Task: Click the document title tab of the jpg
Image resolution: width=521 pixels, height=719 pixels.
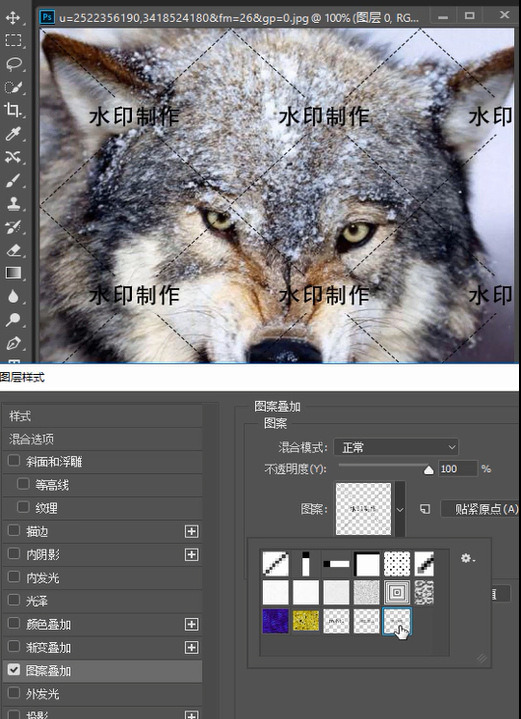Action: point(238,18)
